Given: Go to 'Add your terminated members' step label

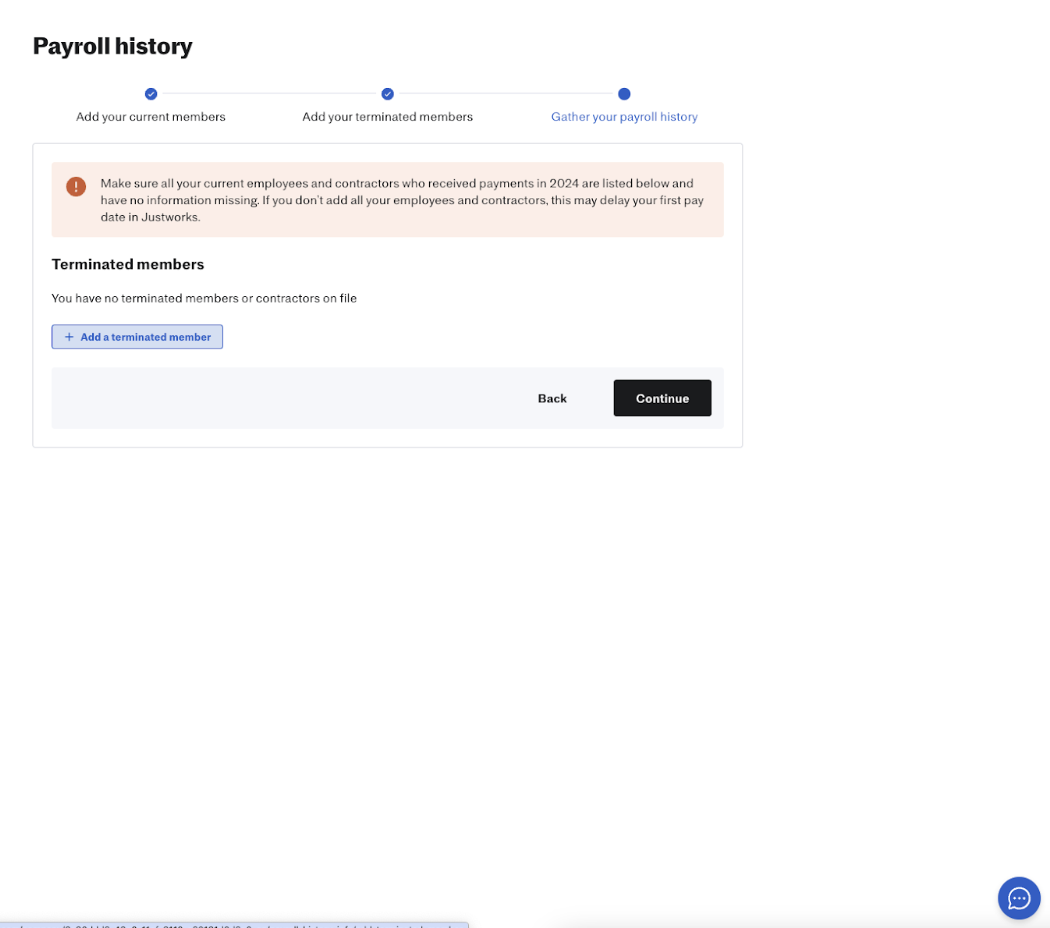Looking at the screenshot, I should point(387,117).
